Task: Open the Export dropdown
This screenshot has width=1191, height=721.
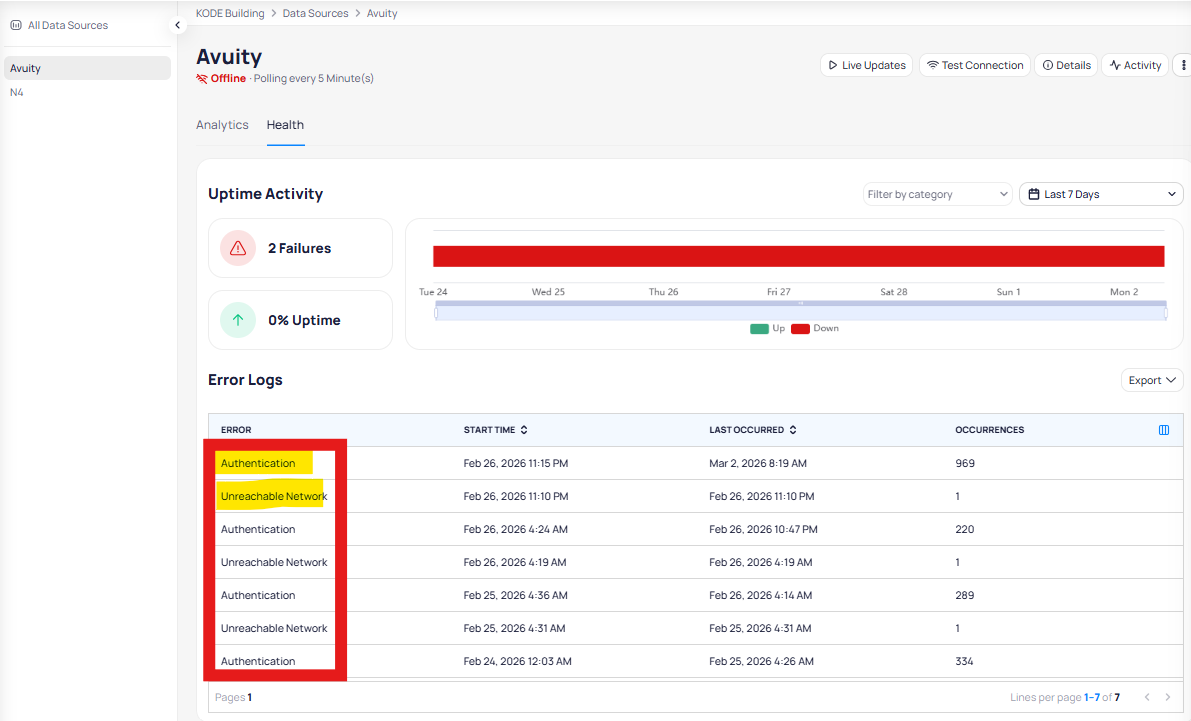Action: click(x=1152, y=380)
